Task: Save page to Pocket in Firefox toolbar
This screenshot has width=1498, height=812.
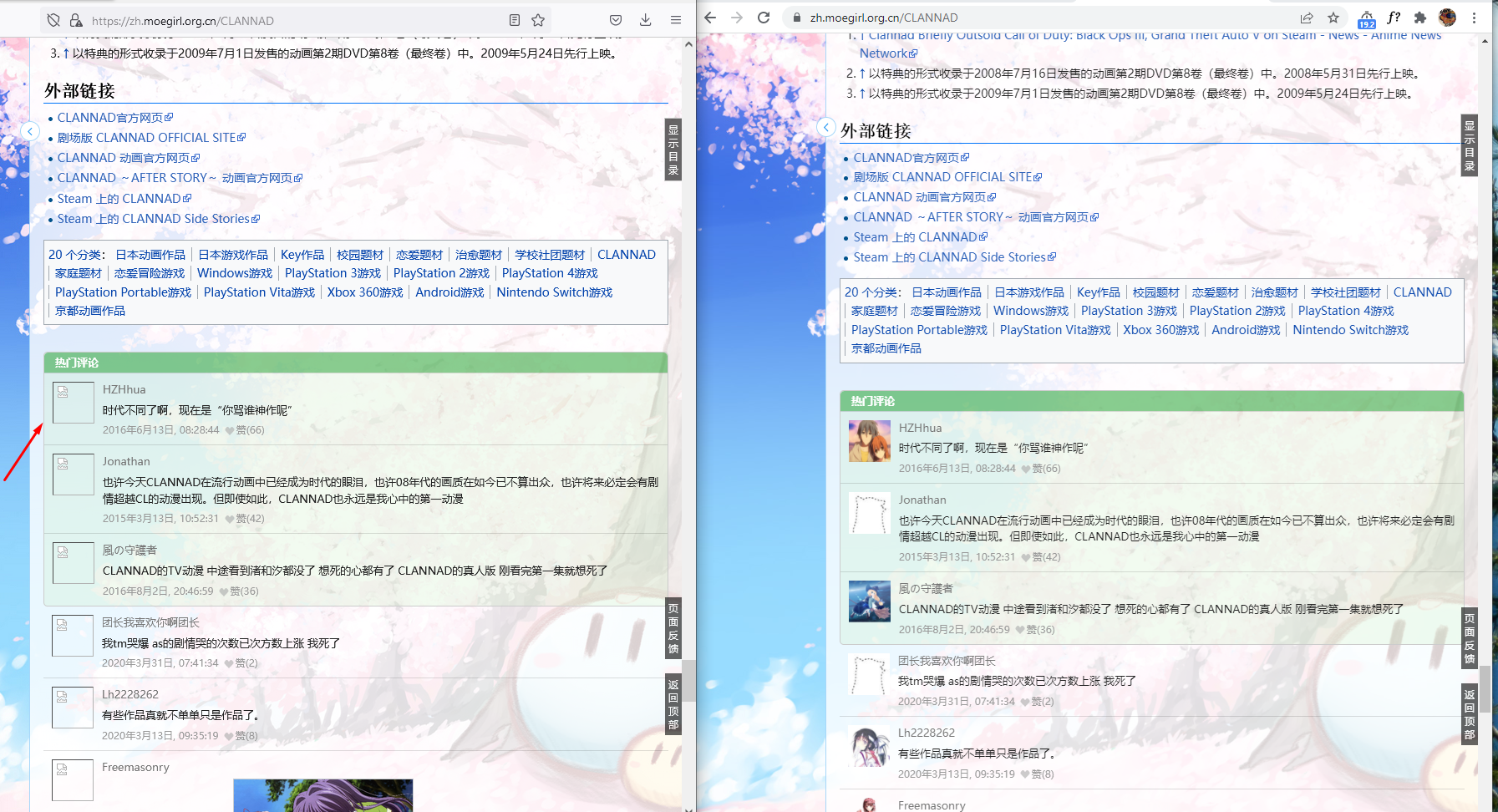Action: coord(616,20)
